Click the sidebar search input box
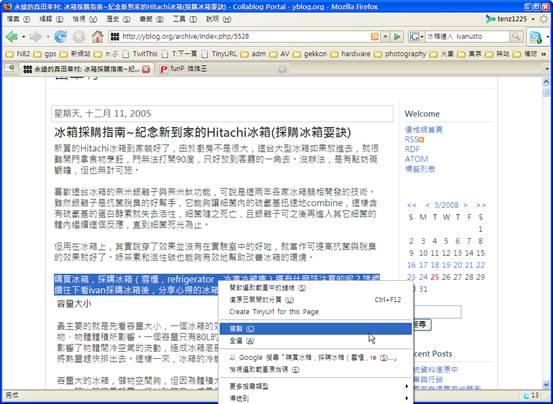Viewport: 553px width, 404px height. 436,312
